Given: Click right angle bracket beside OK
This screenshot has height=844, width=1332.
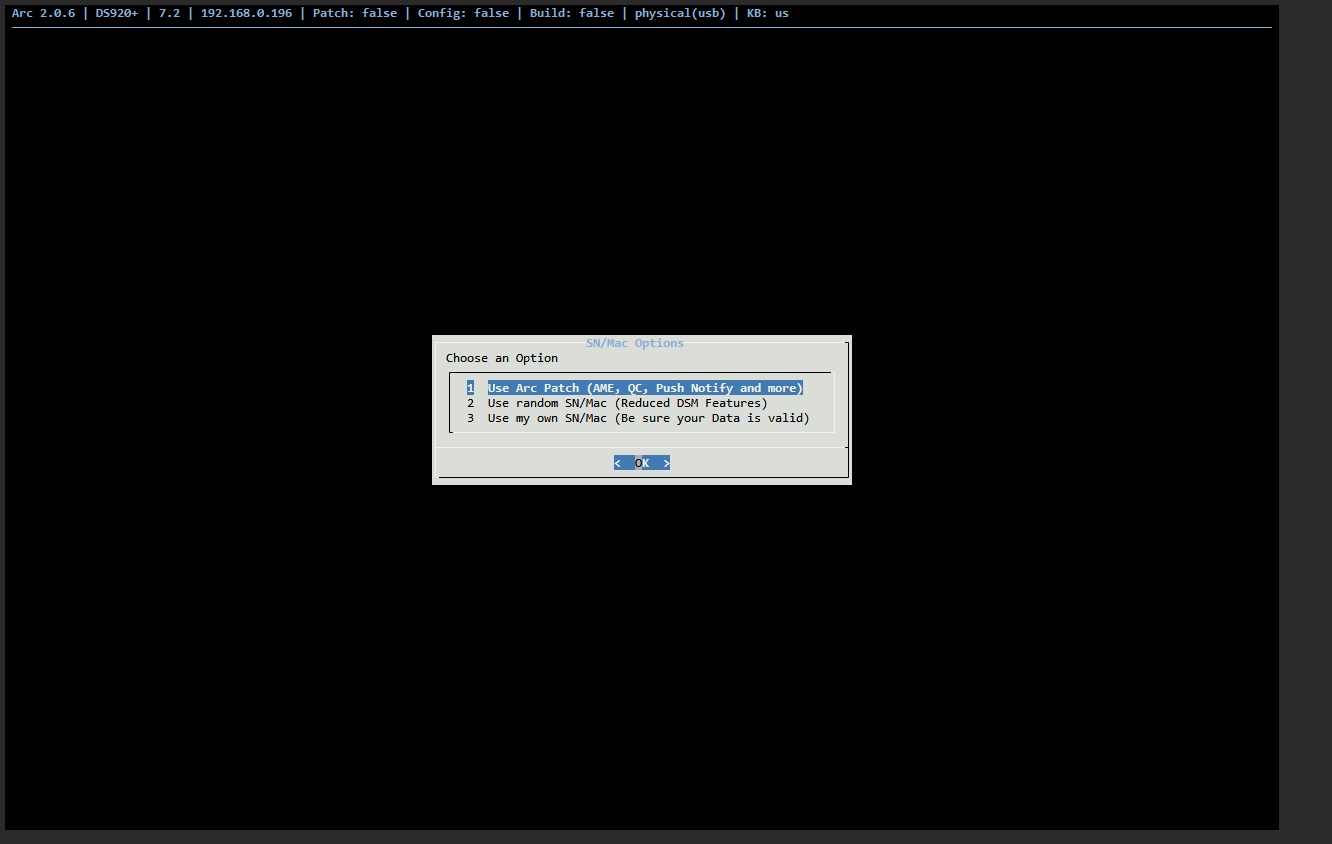Looking at the screenshot, I should coord(666,463).
